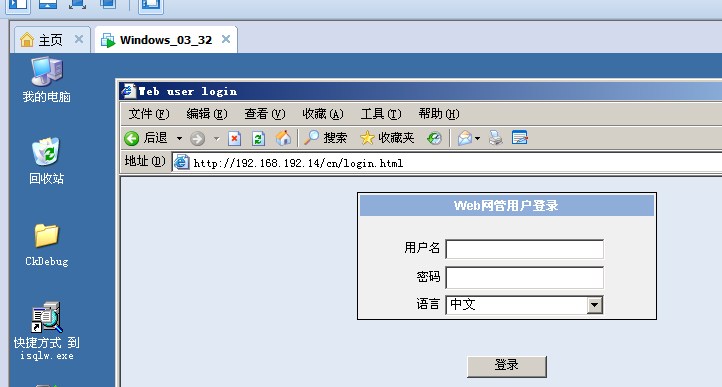The image size is (722, 387).
Task: Click the Refresh page icon
Action: point(258,138)
